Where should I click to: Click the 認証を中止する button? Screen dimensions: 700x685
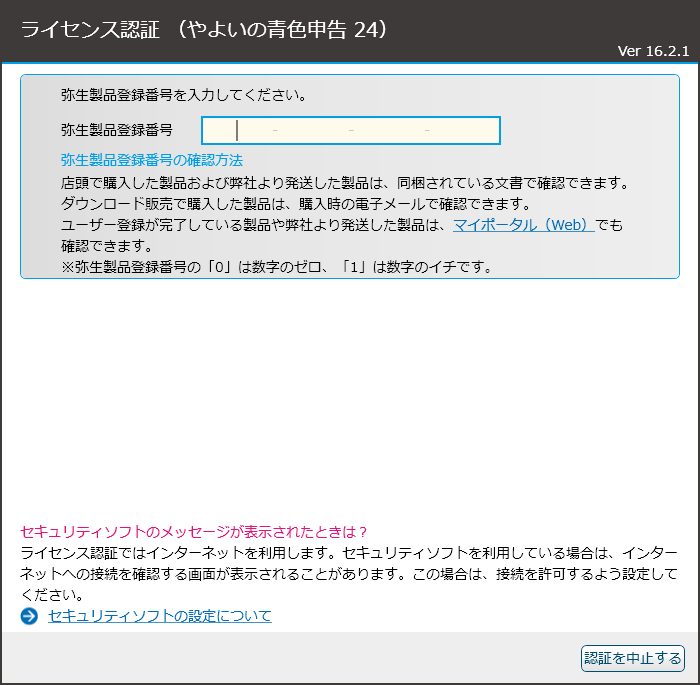coord(633,658)
